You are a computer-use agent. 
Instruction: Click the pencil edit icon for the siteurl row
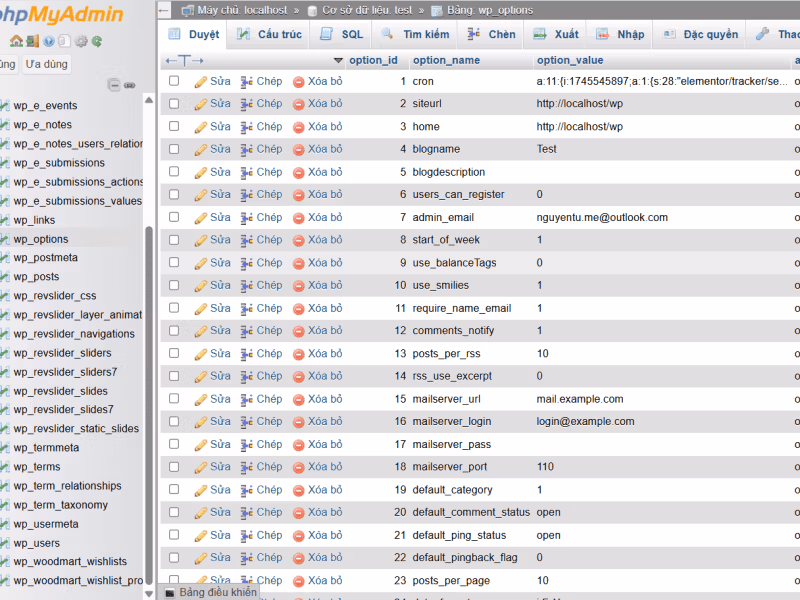[x=200, y=104]
